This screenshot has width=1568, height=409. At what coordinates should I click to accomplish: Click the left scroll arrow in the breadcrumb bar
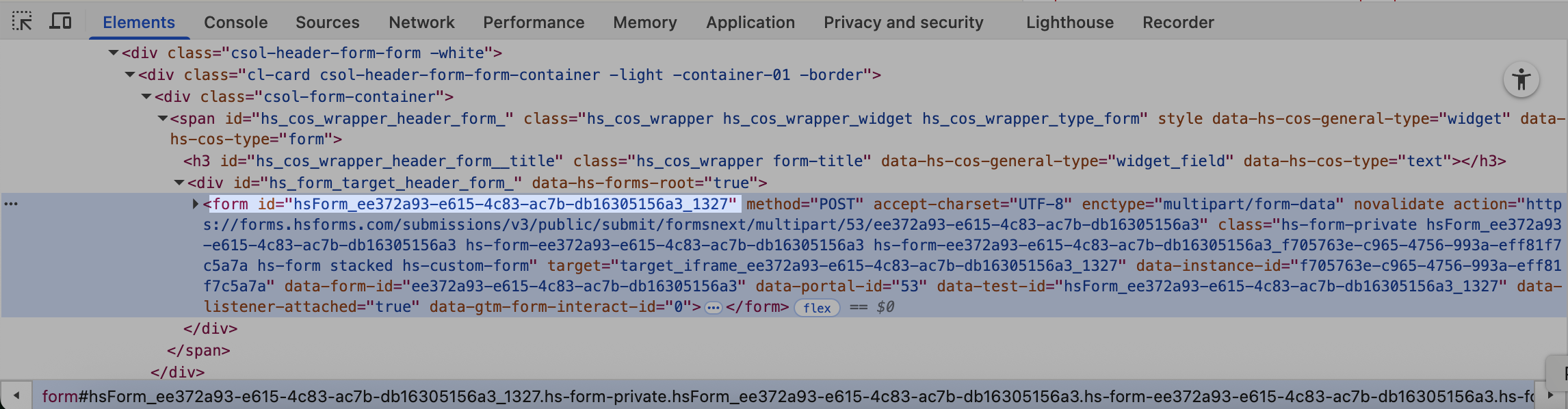(16, 395)
